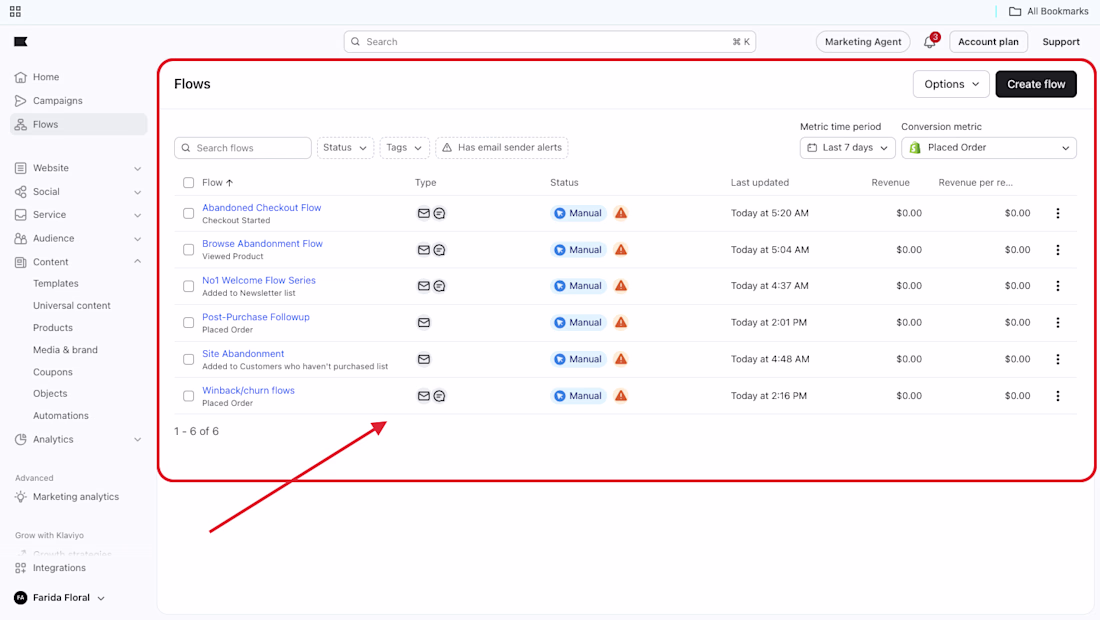The image size is (1100, 620).
Task: Click the warning triangle for Site Abandonment
Action: [621, 358]
